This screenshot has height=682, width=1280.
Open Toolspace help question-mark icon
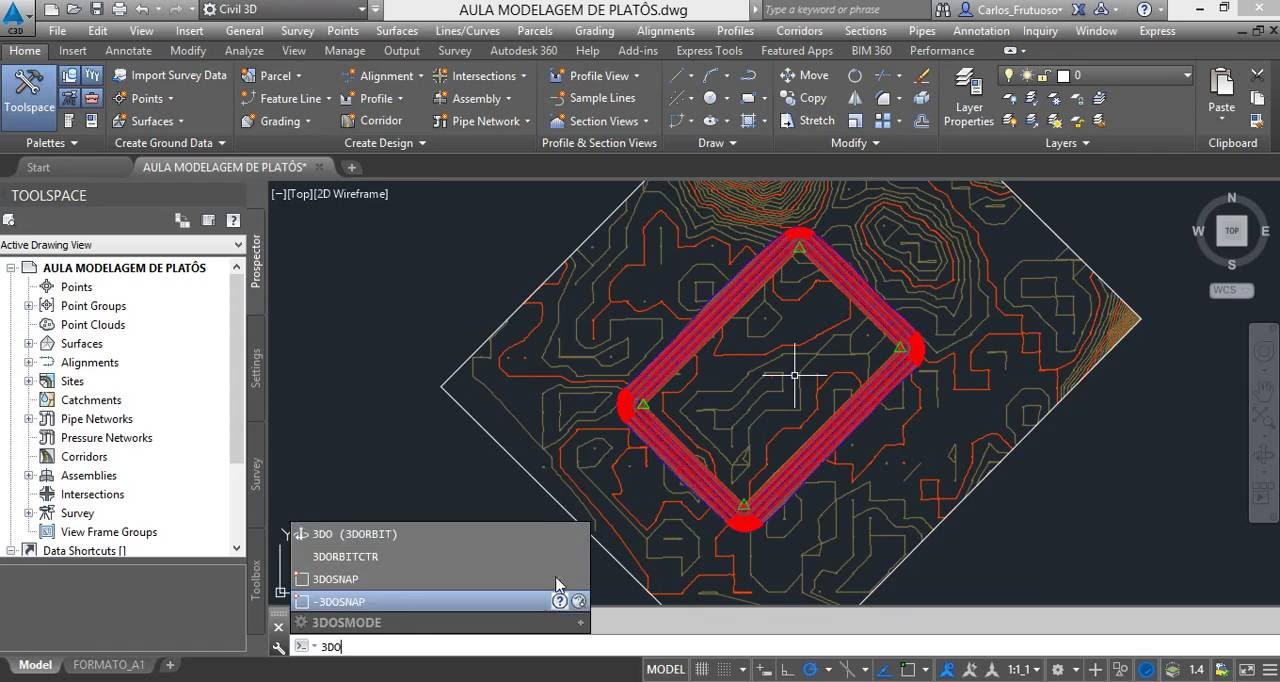(233, 220)
